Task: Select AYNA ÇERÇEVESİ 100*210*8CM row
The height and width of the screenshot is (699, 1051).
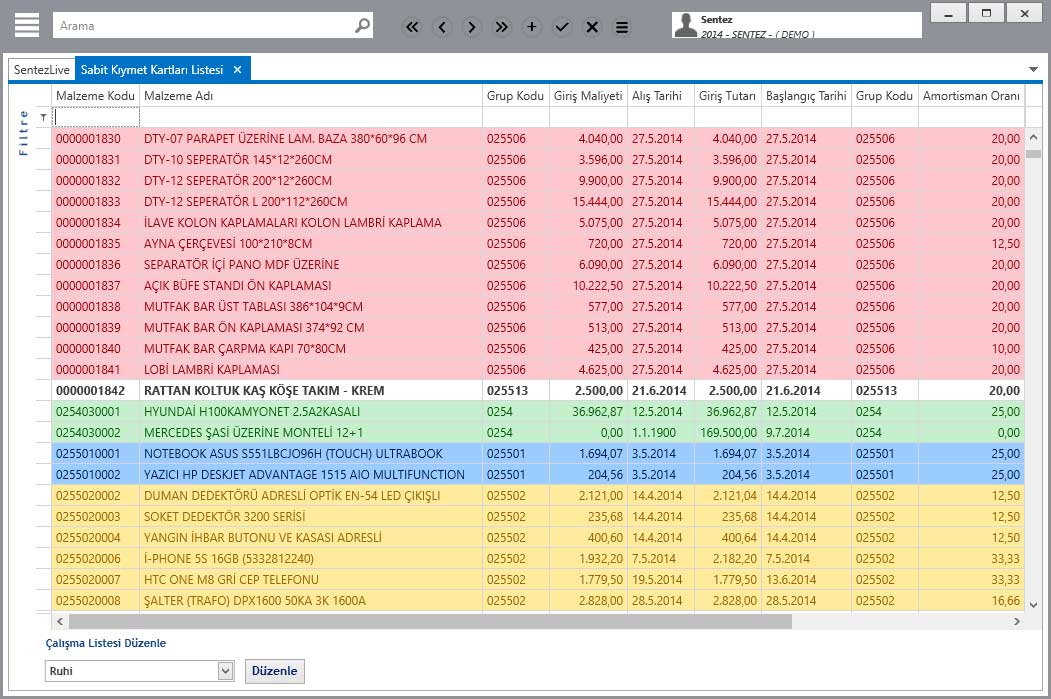Action: point(538,243)
